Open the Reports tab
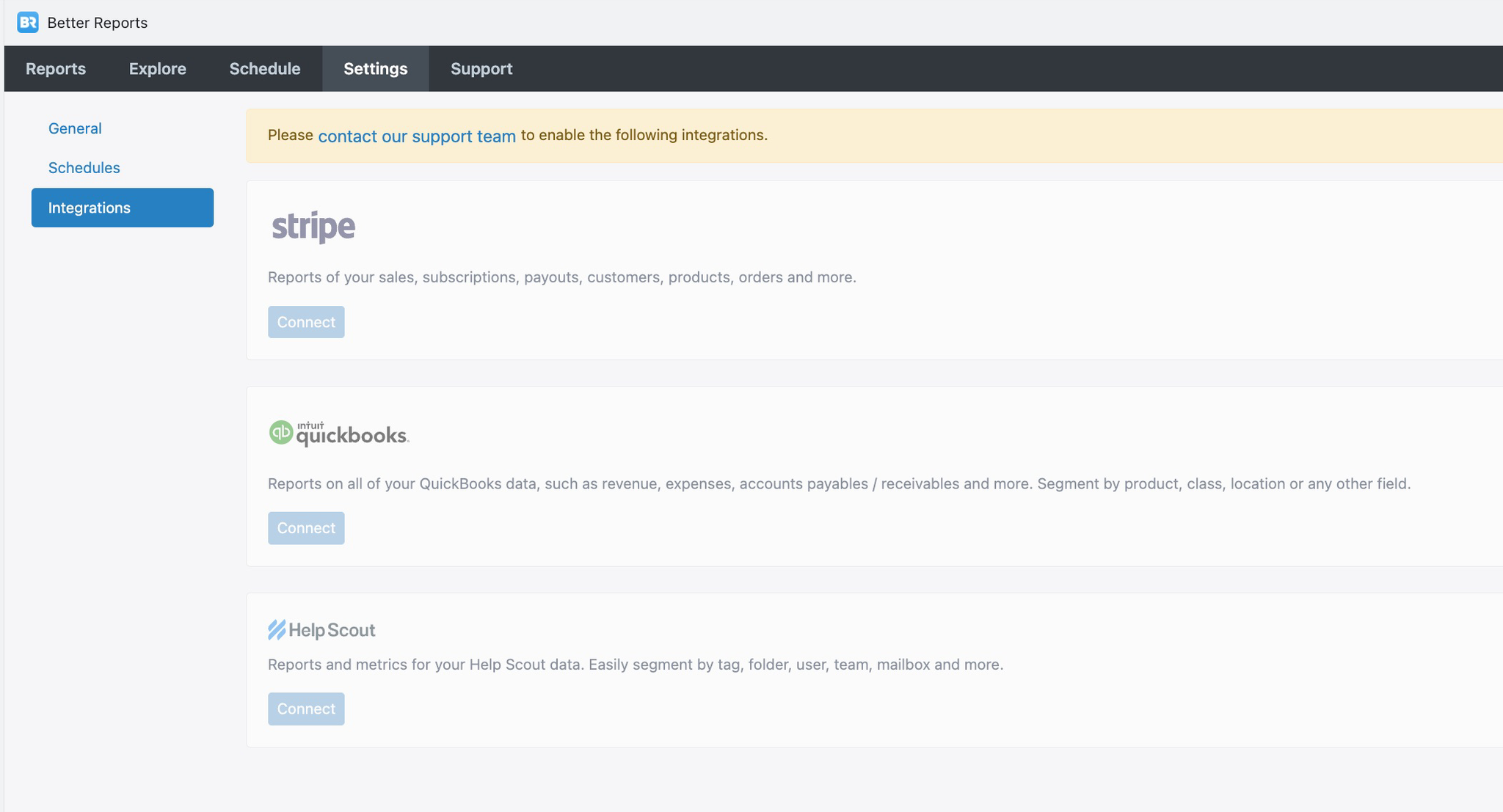1503x812 pixels. (x=56, y=69)
